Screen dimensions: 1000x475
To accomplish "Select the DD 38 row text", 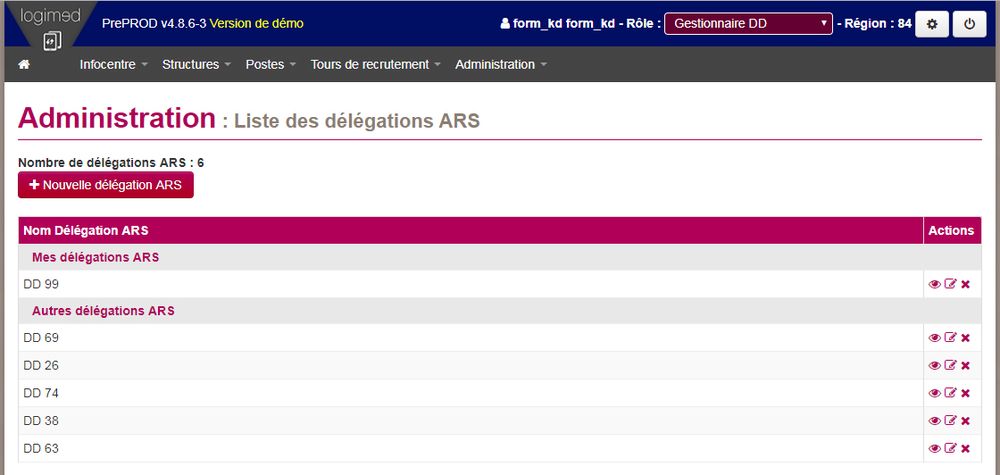I will coord(41,421).
